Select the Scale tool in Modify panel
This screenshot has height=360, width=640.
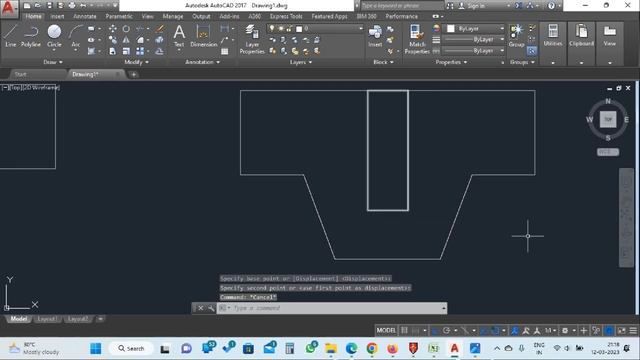[x=126, y=51]
